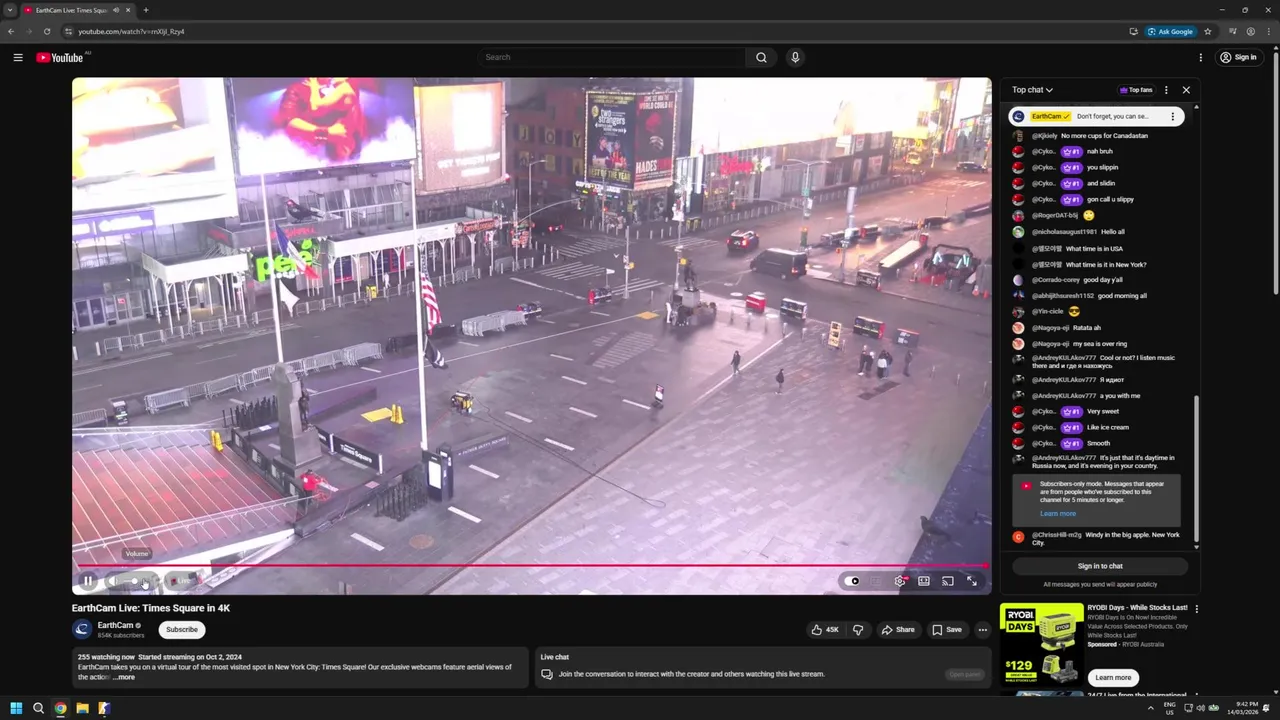Reload the page
The image size is (1280, 720).
(47, 31)
